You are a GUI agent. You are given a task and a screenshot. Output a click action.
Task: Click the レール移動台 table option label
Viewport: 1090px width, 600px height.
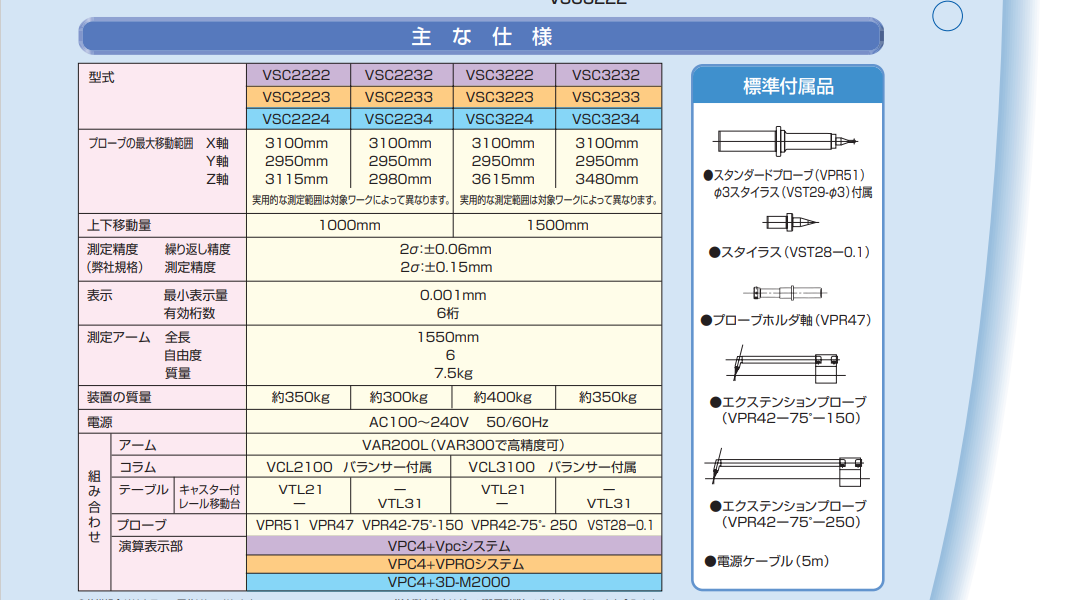tap(209, 504)
